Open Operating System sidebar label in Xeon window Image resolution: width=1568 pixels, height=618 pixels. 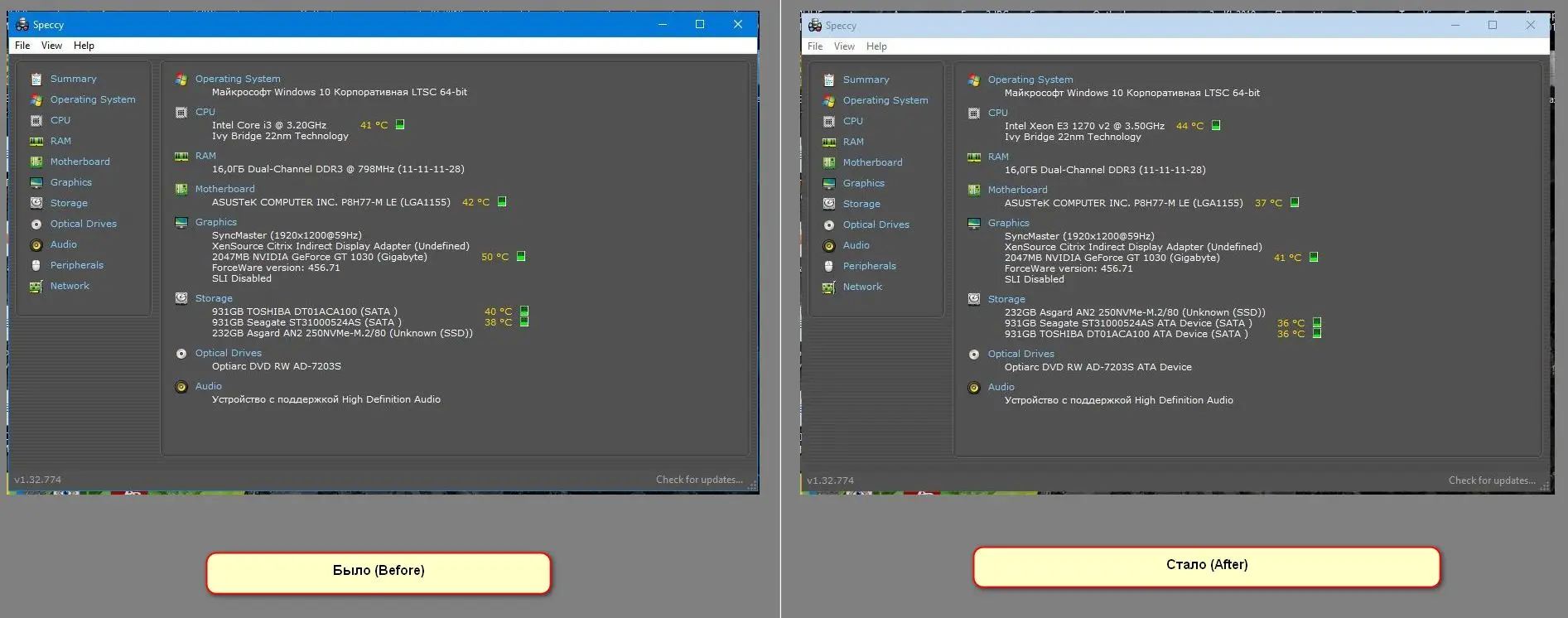point(885,100)
